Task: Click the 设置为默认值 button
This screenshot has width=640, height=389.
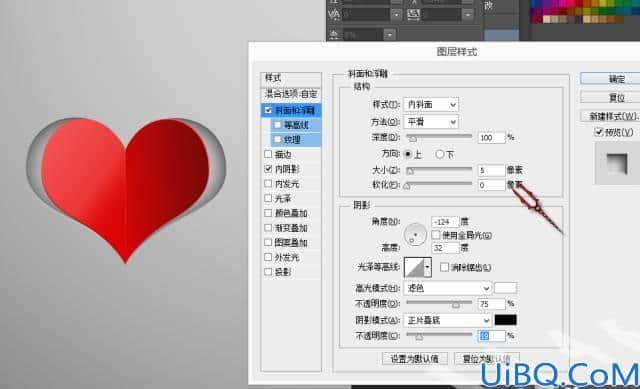Action: pyautogui.click(x=415, y=359)
